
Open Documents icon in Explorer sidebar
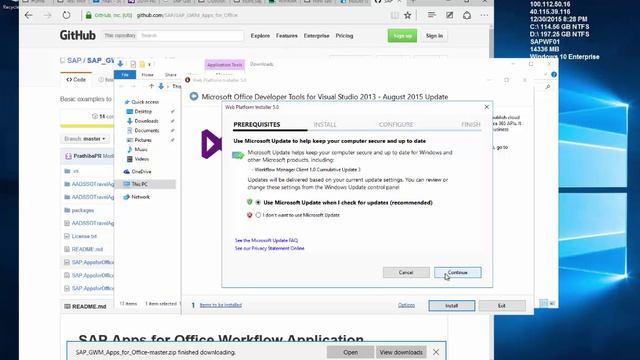point(129,131)
